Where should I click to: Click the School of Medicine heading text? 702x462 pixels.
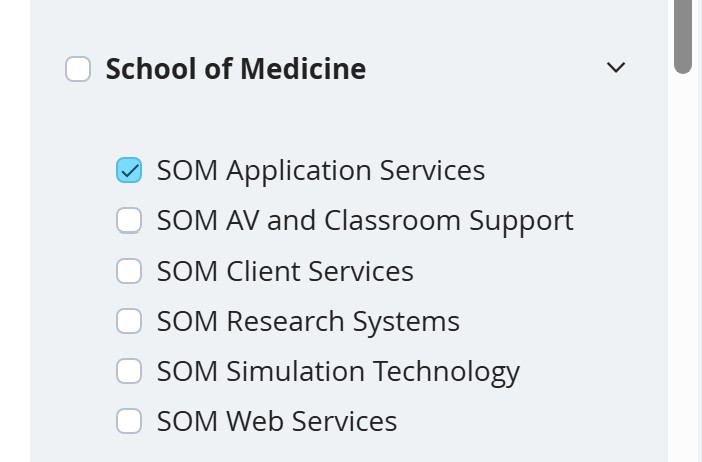tap(236, 69)
